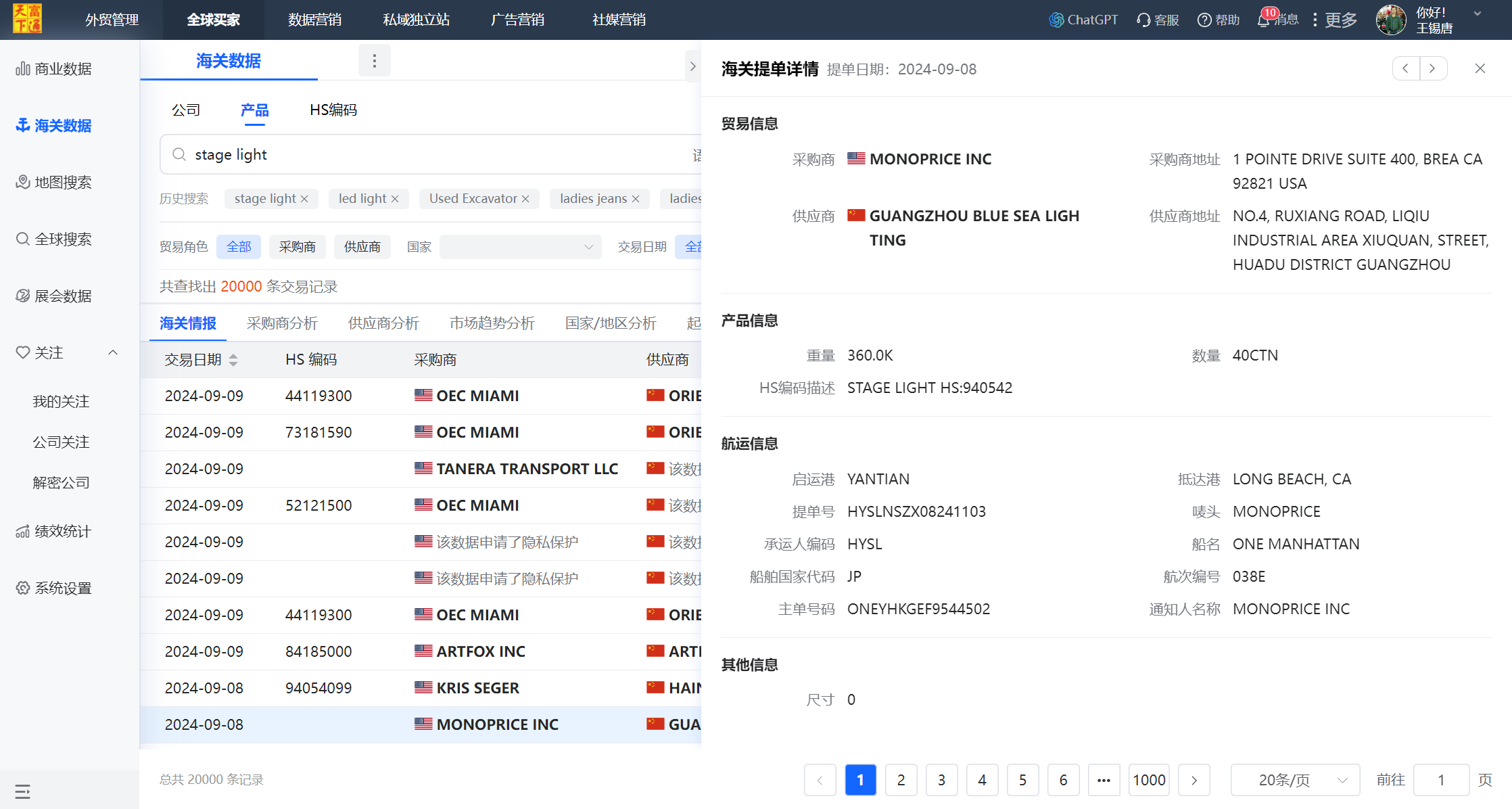Sort by 交易日期 column arrows
This screenshot has height=809, width=1512.
(x=233, y=360)
